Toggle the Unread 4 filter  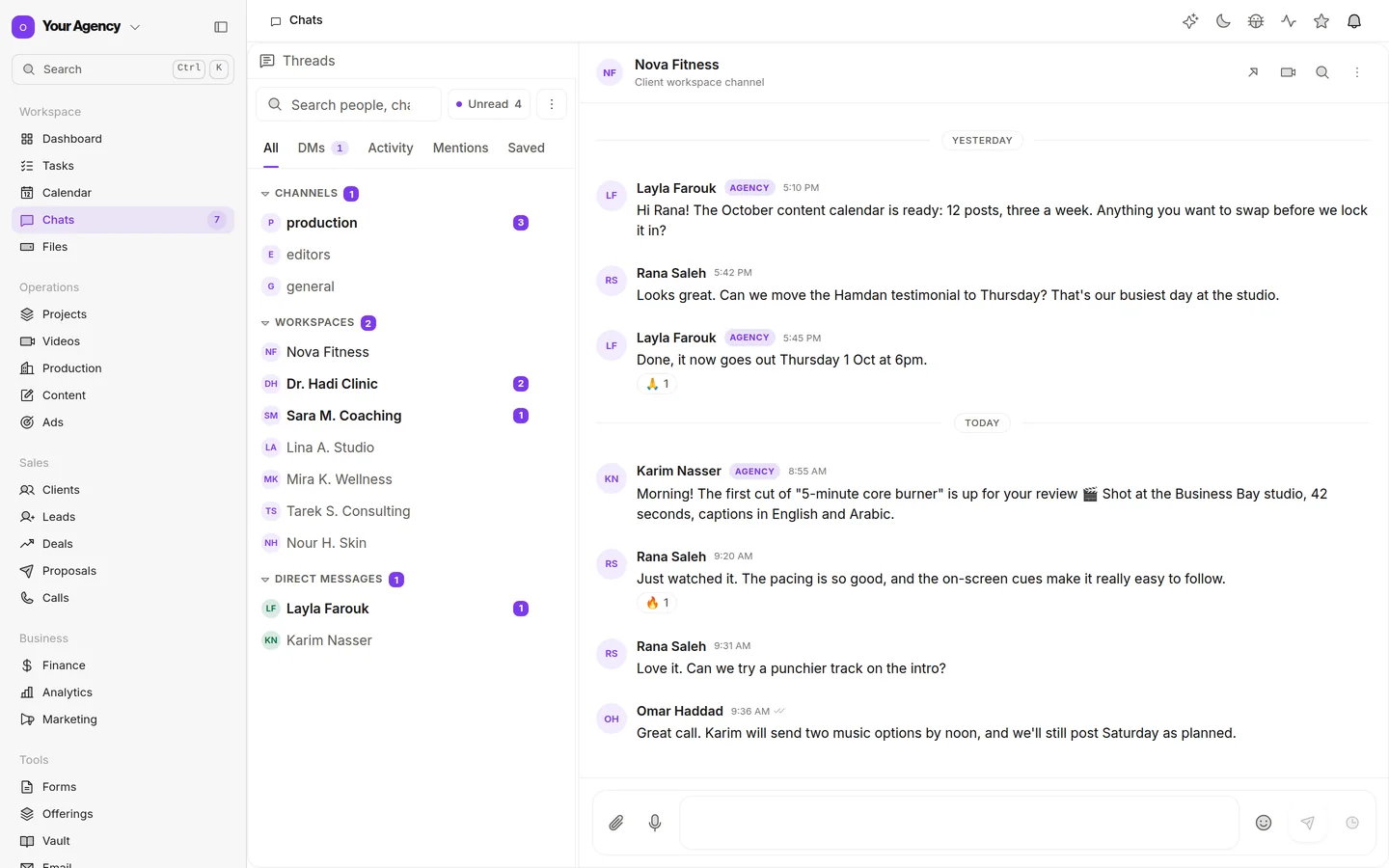pos(489,104)
